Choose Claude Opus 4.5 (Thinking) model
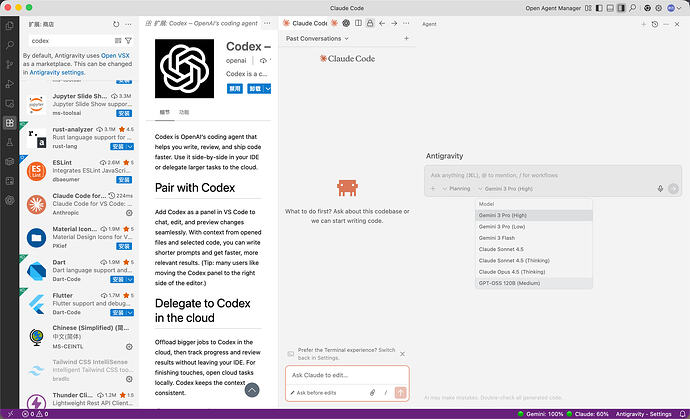Image resolution: width=690 pixels, height=419 pixels. (534, 272)
